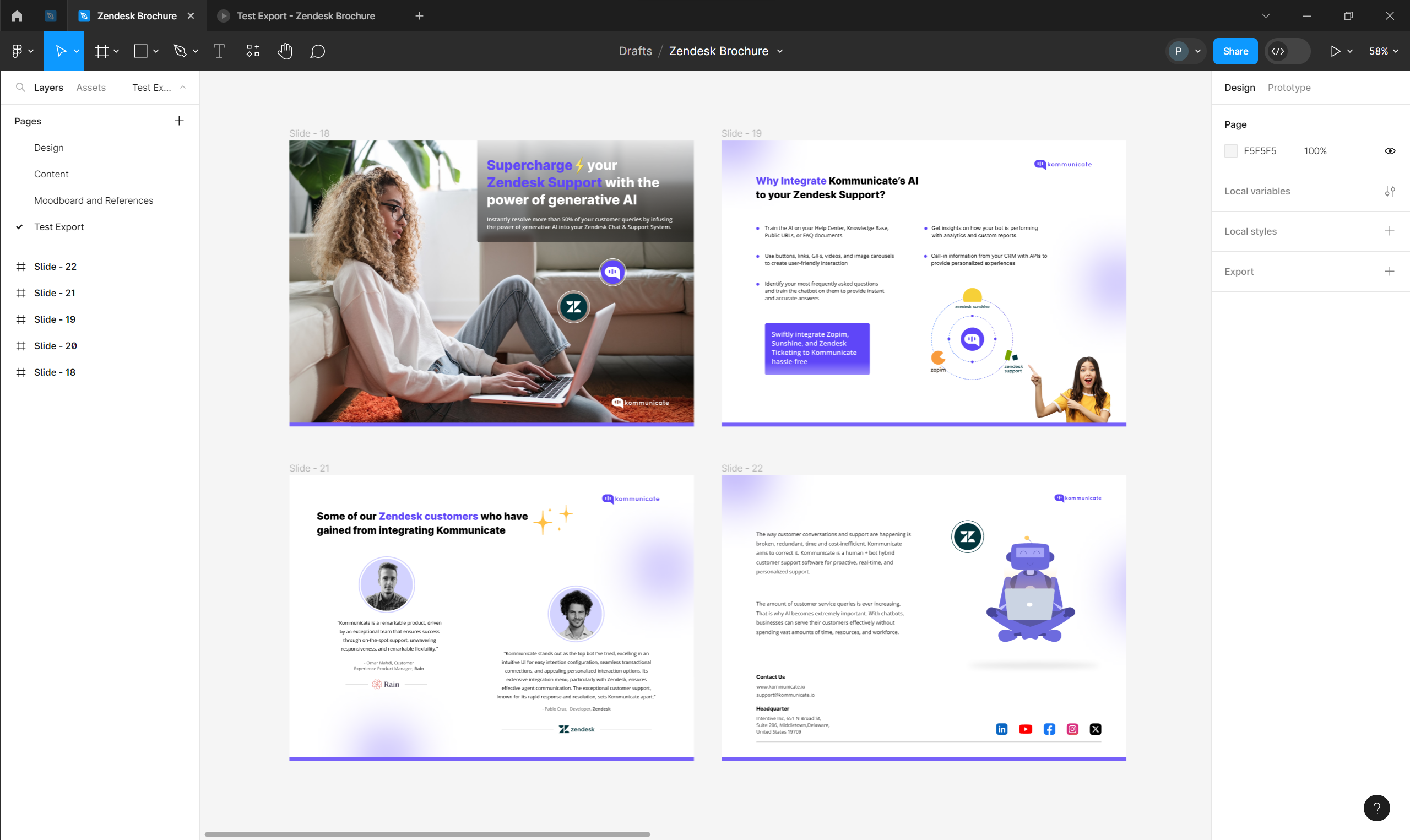Switch to the Prototype tab
This screenshot has height=840, width=1410.
1289,87
